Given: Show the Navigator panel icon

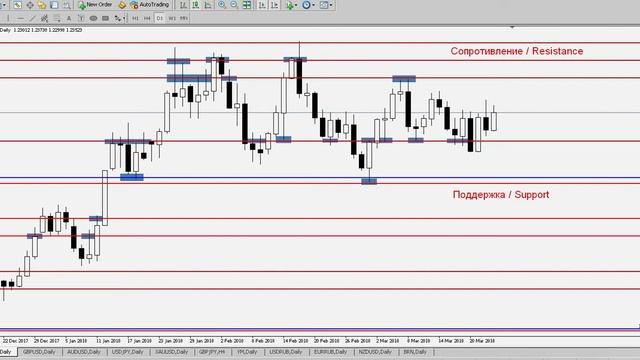Looking at the screenshot, I should pos(42,5).
